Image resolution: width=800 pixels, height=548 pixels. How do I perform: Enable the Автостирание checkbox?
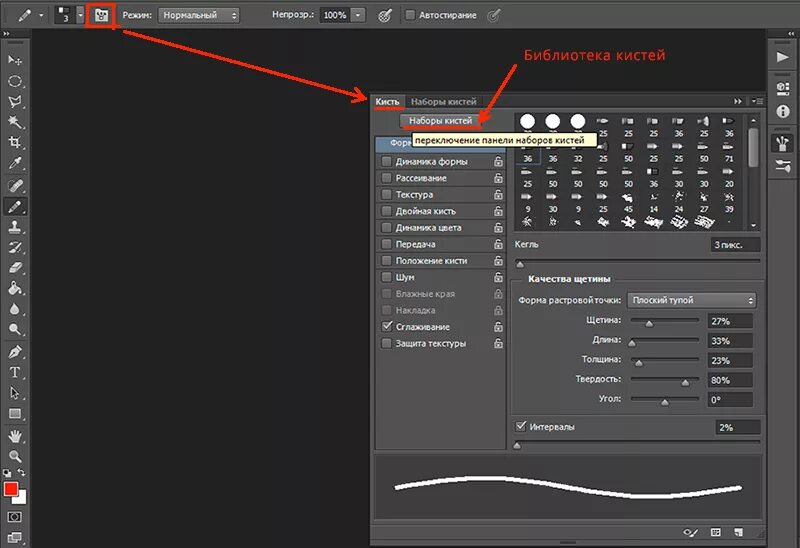[x=410, y=15]
